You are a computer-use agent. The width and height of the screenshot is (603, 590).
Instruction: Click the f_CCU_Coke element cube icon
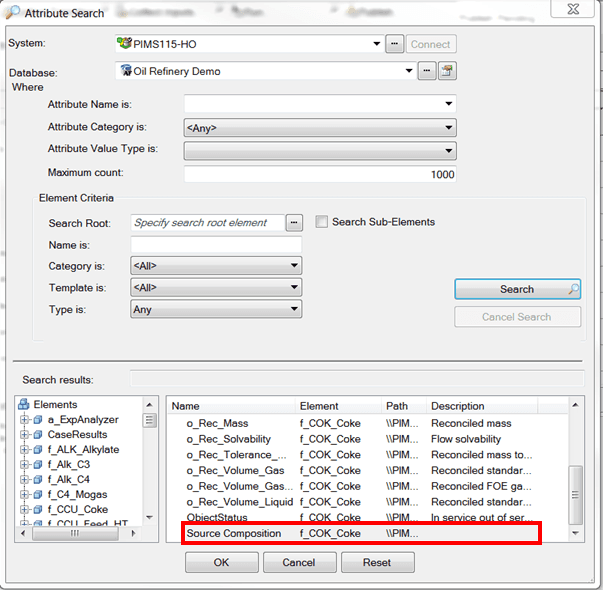(38, 510)
